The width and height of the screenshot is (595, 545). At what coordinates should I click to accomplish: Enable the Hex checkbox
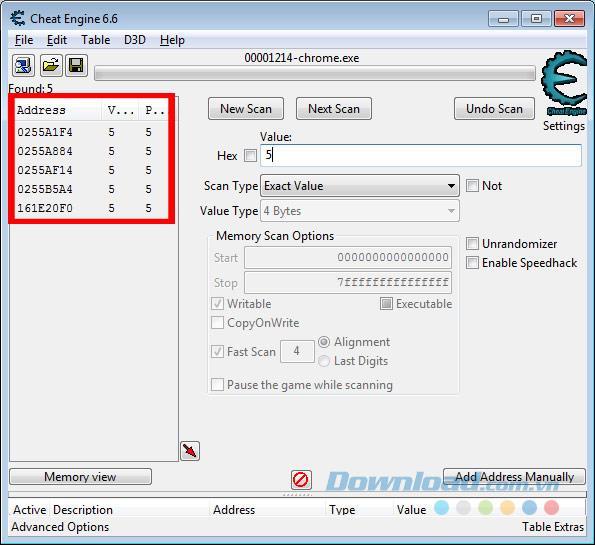coord(250,155)
